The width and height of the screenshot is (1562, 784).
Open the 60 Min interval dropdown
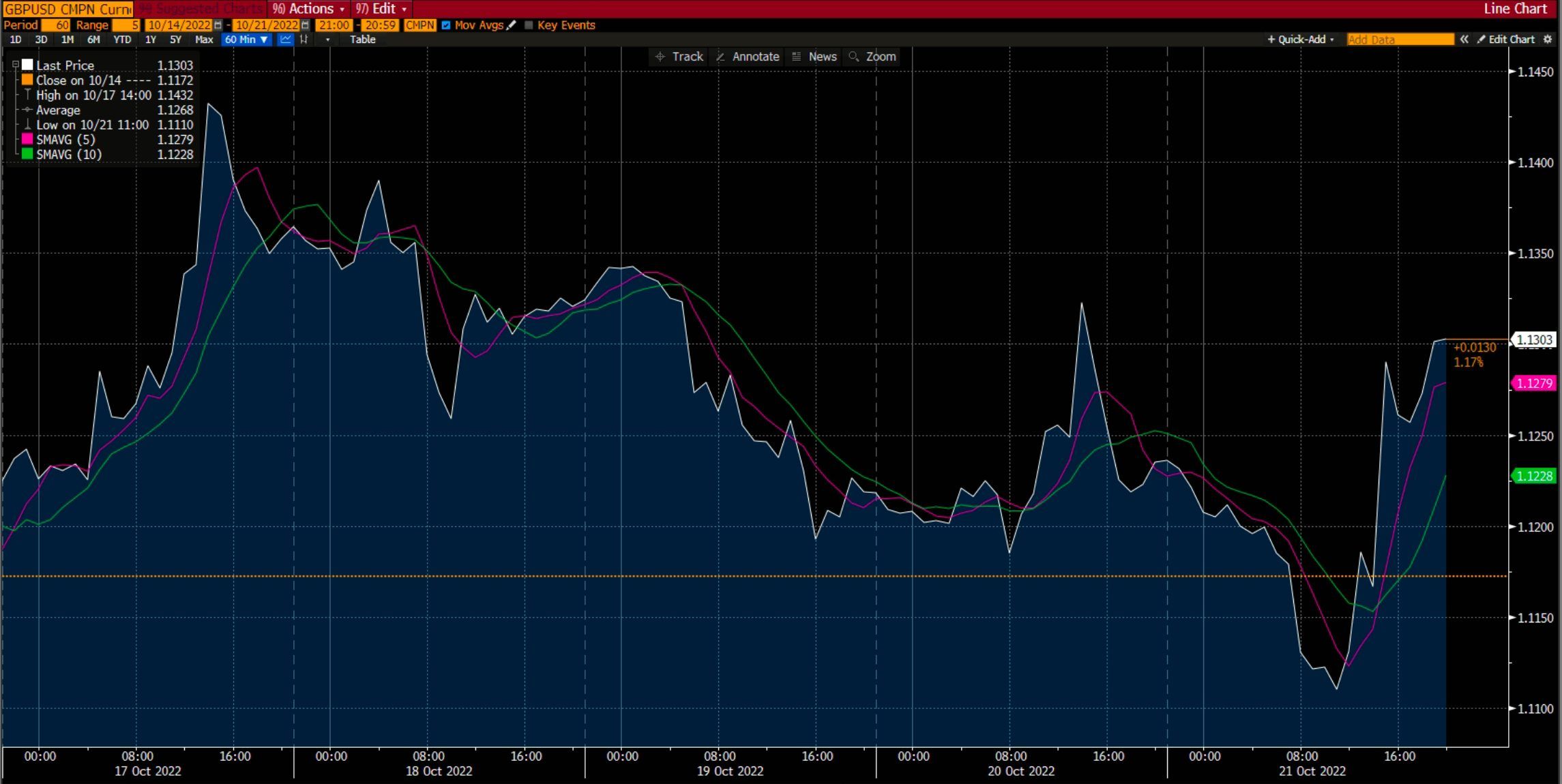click(x=247, y=40)
